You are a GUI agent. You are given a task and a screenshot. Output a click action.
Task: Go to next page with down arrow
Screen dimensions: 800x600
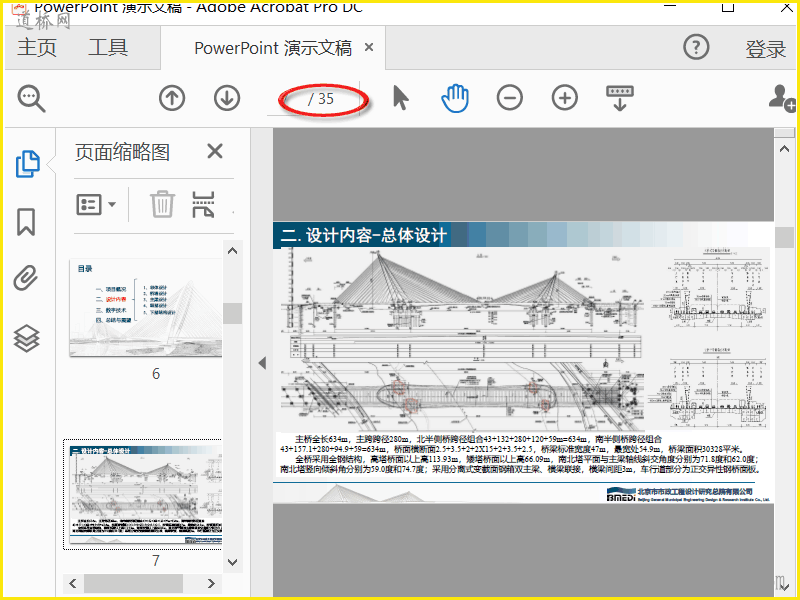click(x=227, y=98)
